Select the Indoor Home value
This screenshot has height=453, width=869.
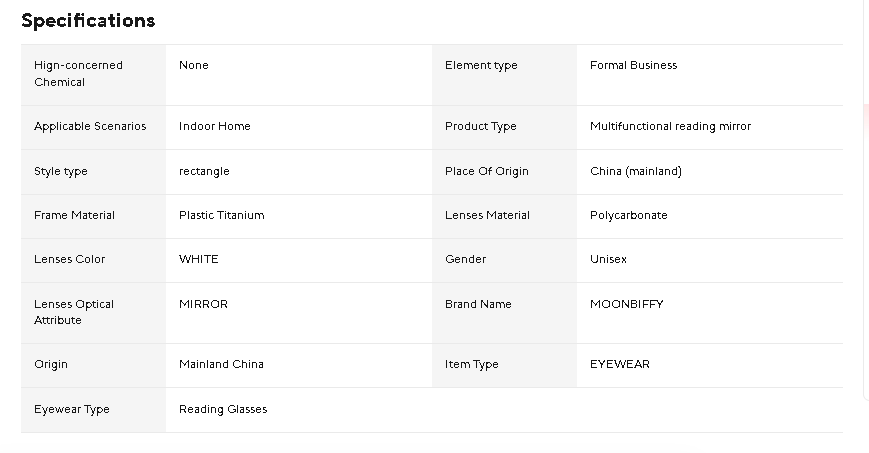(x=214, y=127)
